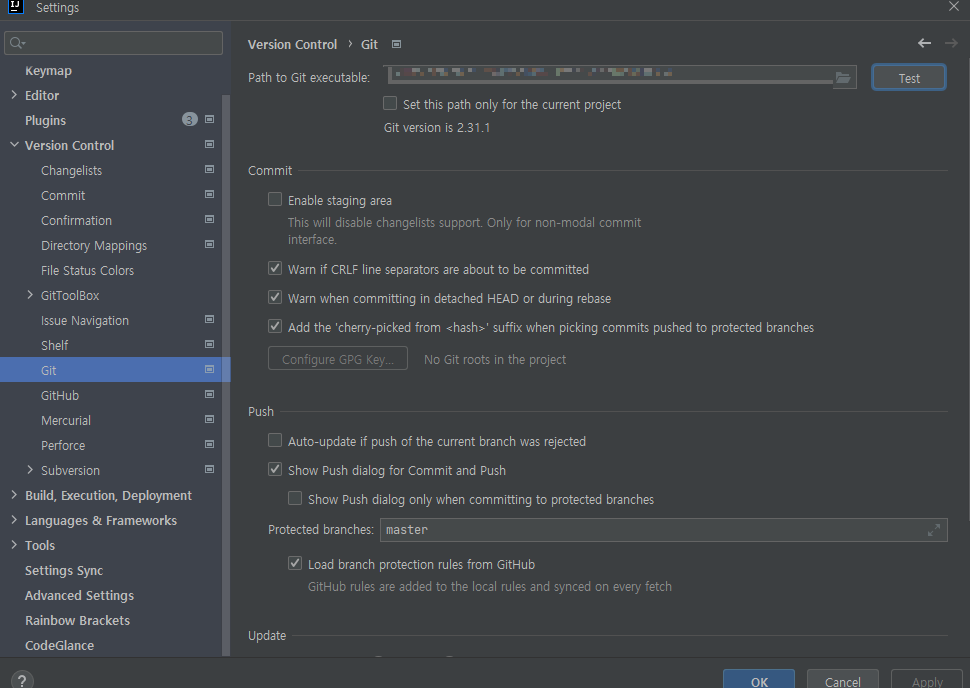Click the Test button for Git executable
This screenshot has width=970, height=688.
[909, 78]
